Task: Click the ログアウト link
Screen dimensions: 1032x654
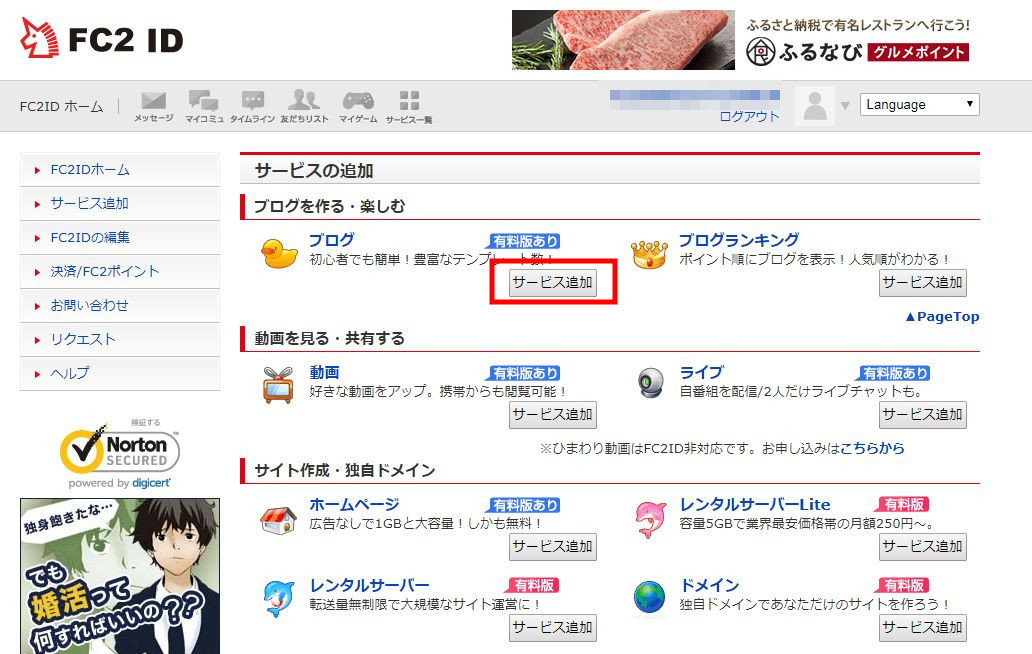Action: (749, 116)
